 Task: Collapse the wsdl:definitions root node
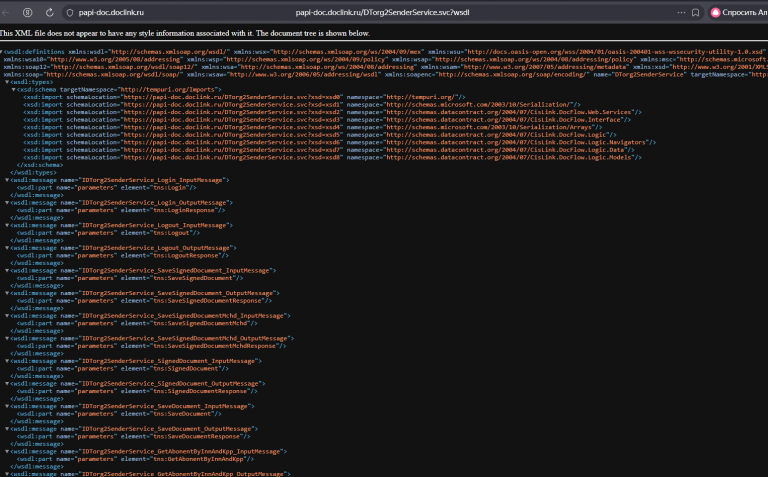point(1,52)
